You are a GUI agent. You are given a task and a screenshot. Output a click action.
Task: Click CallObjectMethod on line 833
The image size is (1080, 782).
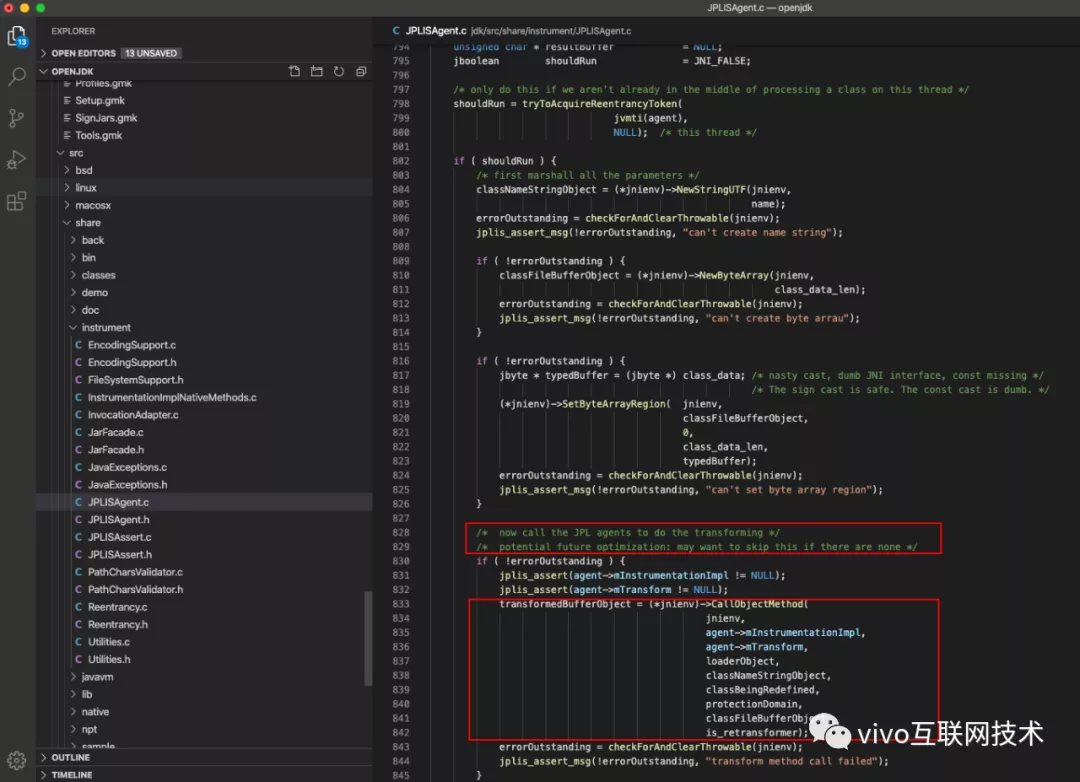tap(756, 604)
